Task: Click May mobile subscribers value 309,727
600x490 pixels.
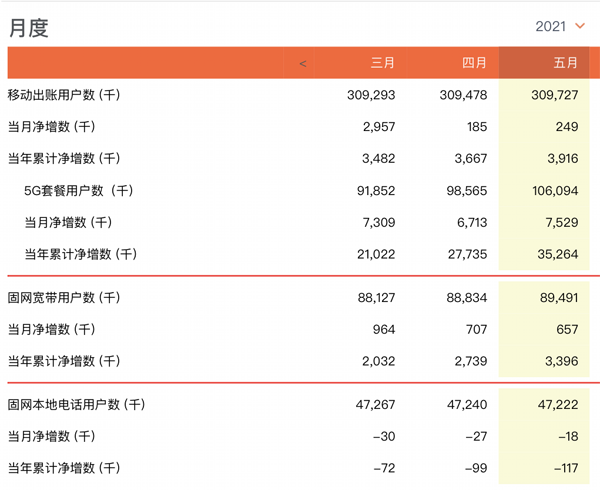Action: tap(554, 95)
